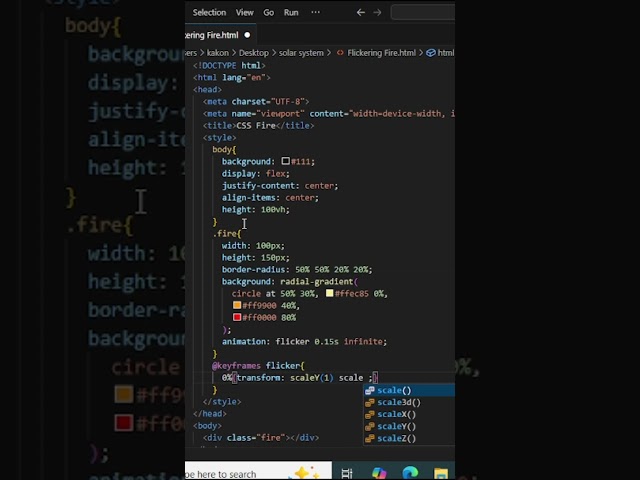
Task: Click the meta charset="UTF-8" line
Action: [256, 101]
